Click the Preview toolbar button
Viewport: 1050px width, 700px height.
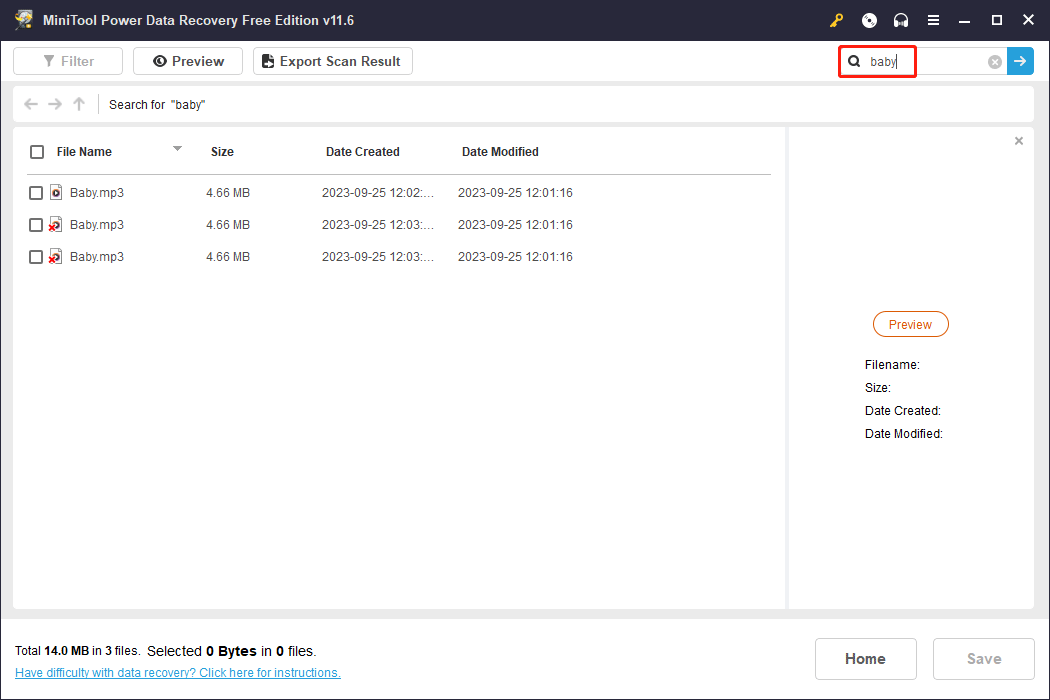click(x=188, y=61)
